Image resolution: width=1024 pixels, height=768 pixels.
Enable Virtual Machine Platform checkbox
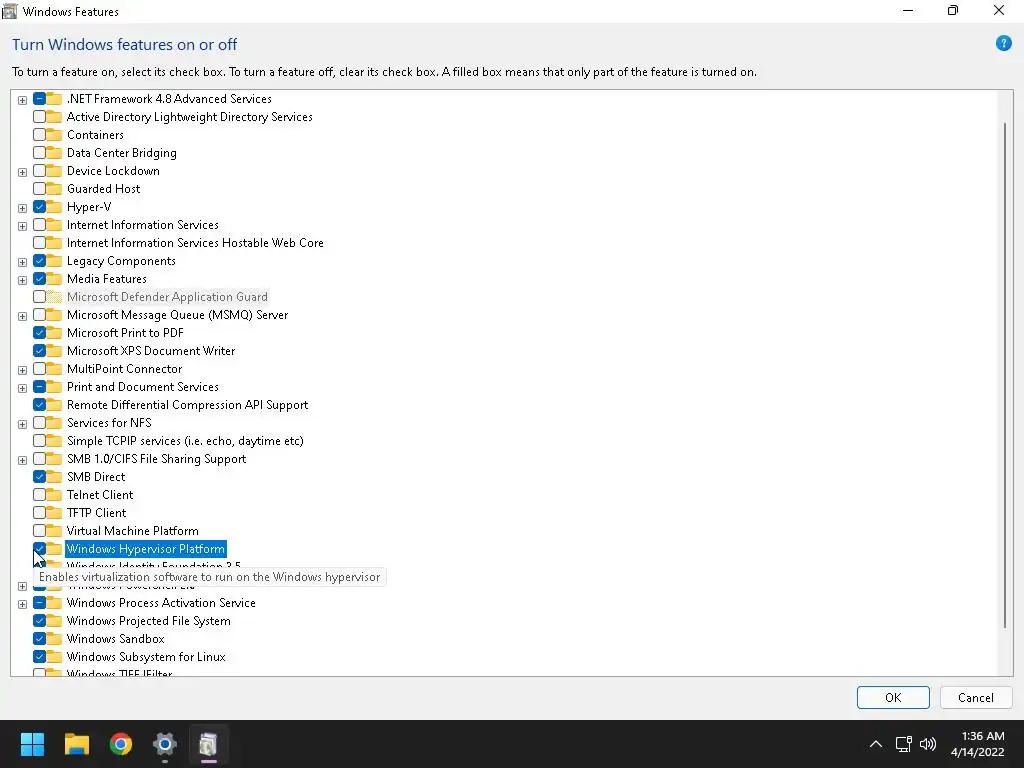coord(39,531)
